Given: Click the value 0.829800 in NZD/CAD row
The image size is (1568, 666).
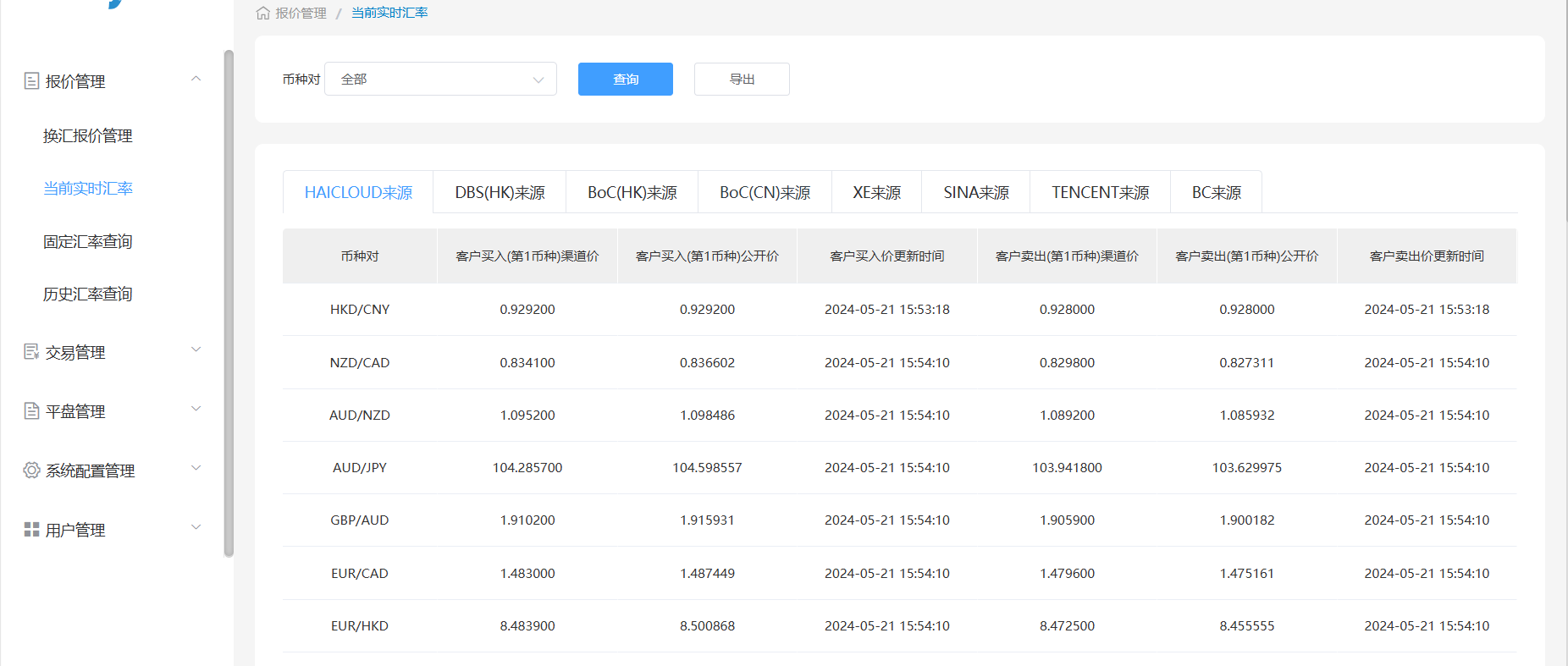Looking at the screenshot, I should (x=1067, y=362).
